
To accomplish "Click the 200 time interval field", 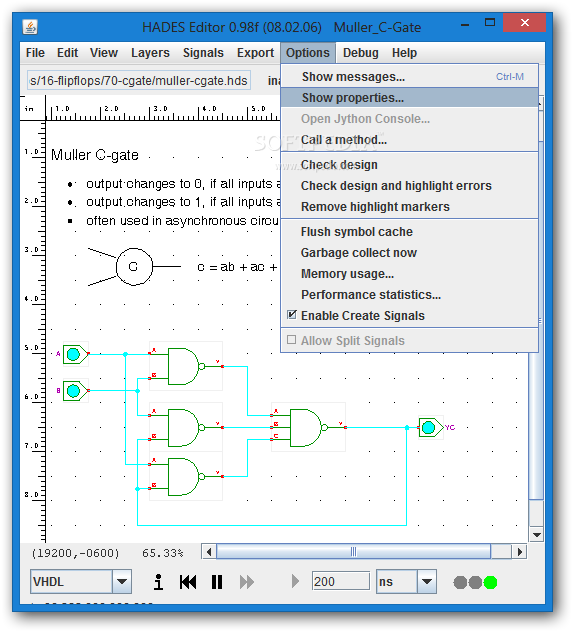I will [340, 581].
